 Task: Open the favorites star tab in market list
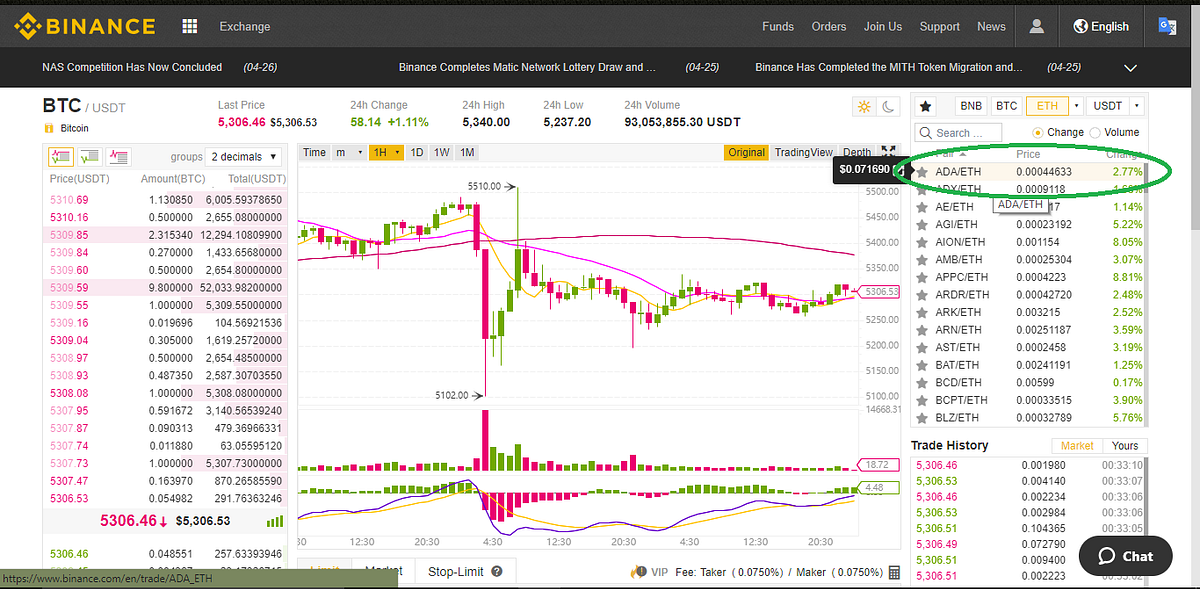point(927,106)
